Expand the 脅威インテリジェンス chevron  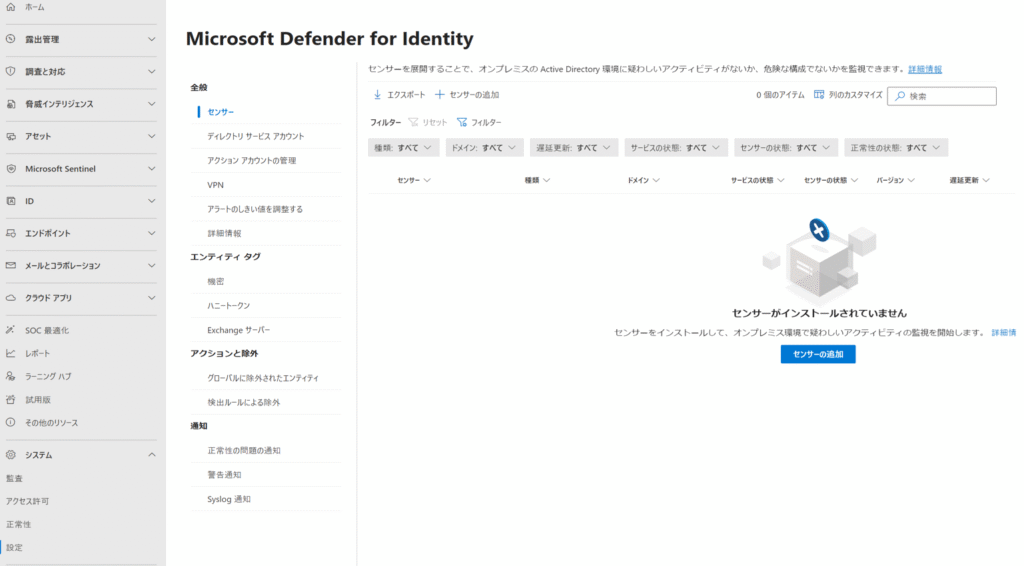[152, 104]
